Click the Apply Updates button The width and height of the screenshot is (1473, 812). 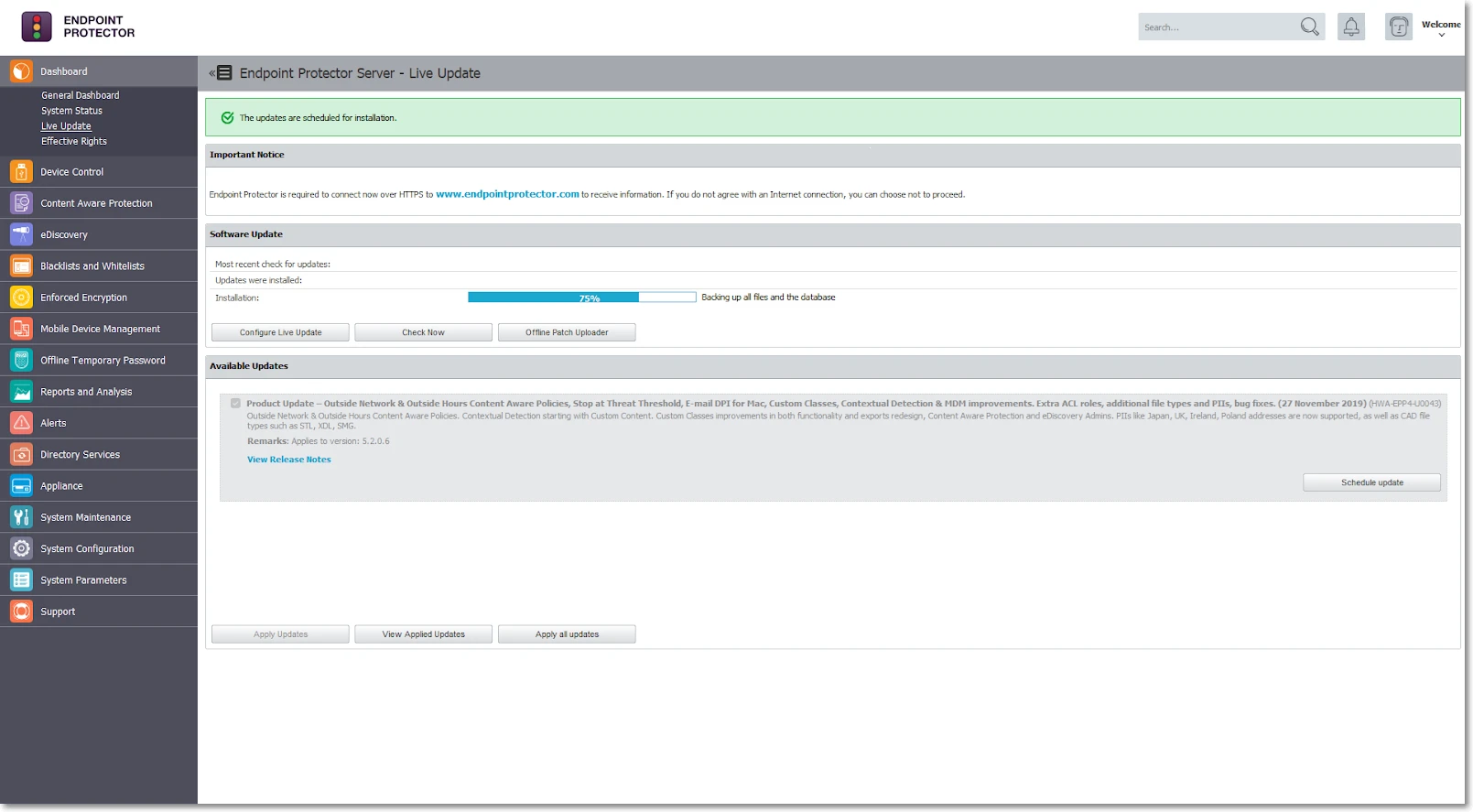tap(280, 634)
